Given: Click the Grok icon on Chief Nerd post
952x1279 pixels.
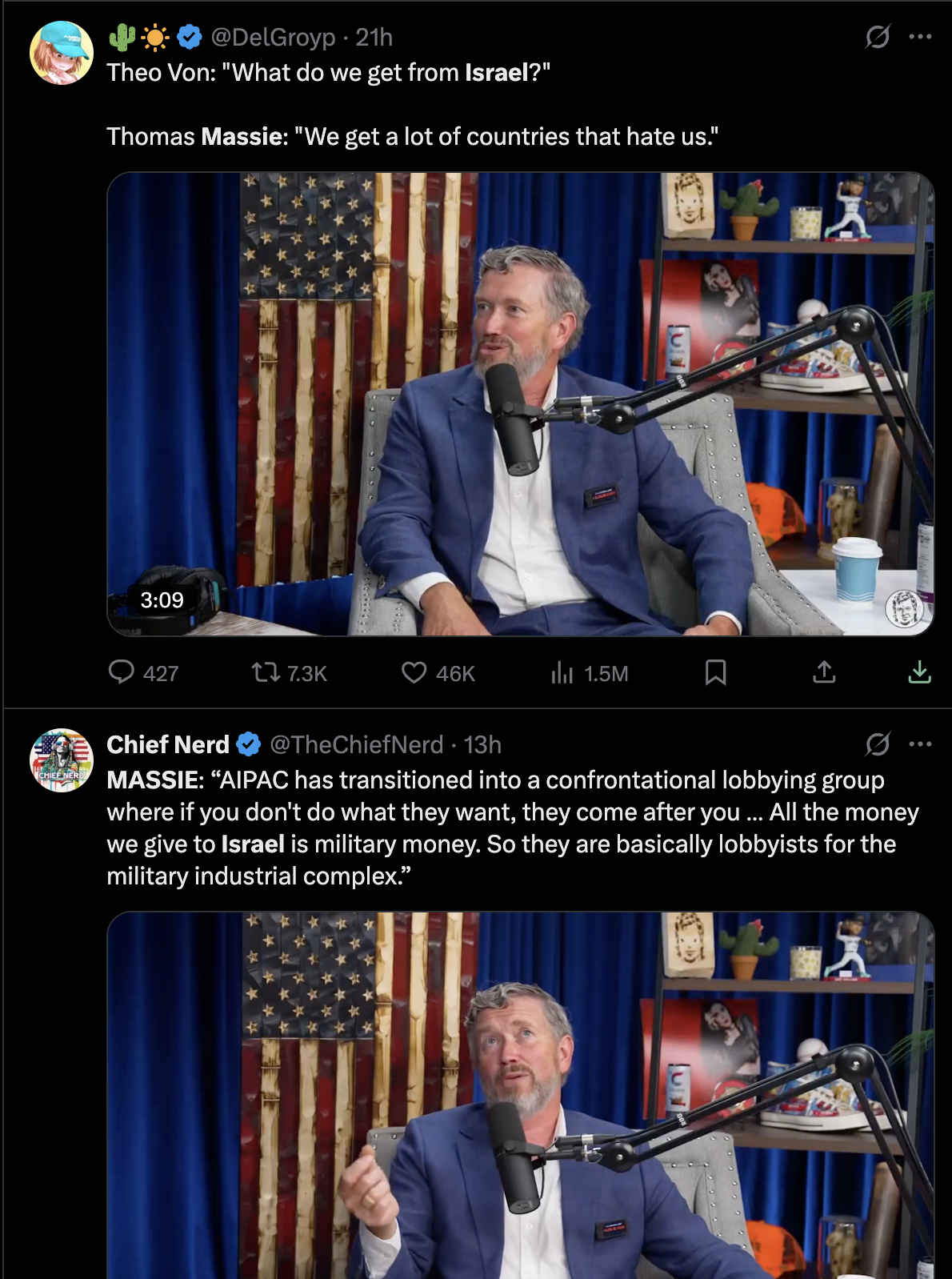Looking at the screenshot, I should click(x=878, y=744).
